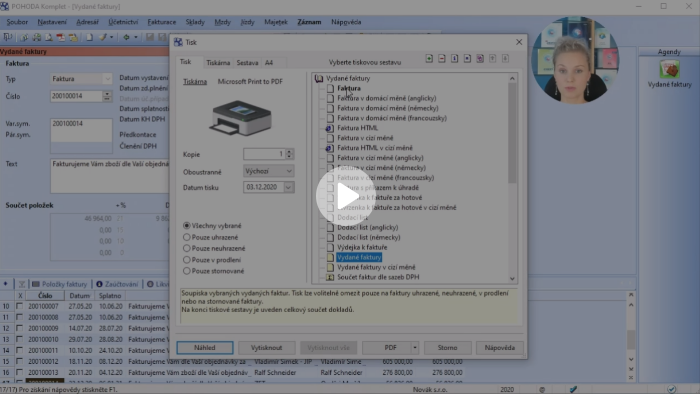Click the report list vertical scrollbar
700x394 pixels.
click(512, 178)
